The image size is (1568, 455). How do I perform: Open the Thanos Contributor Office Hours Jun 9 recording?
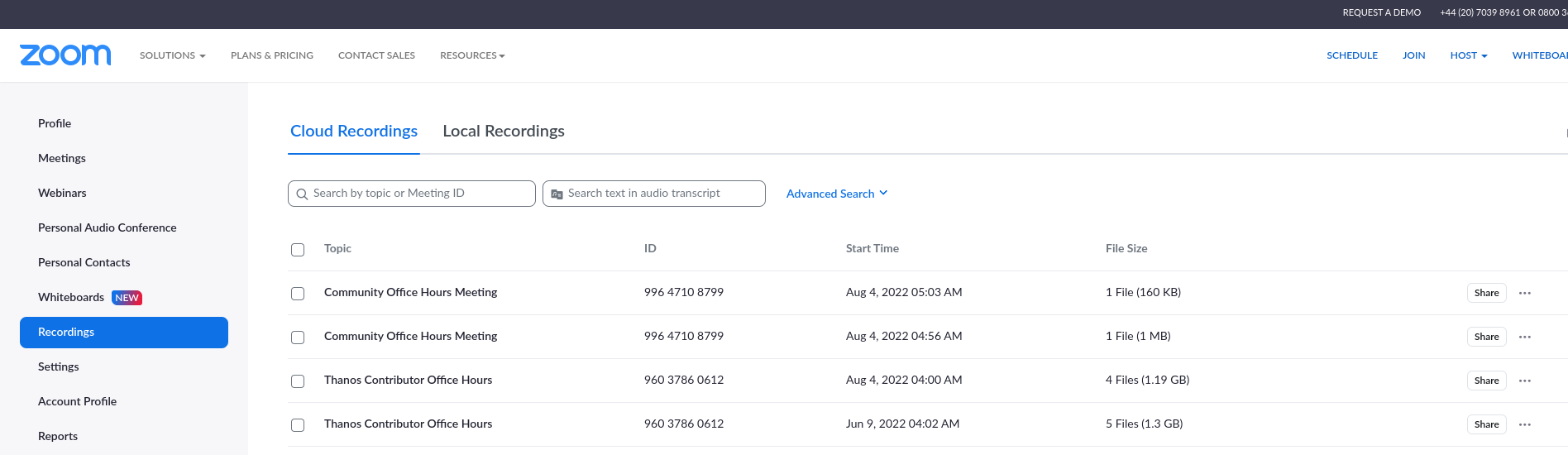[x=408, y=424]
